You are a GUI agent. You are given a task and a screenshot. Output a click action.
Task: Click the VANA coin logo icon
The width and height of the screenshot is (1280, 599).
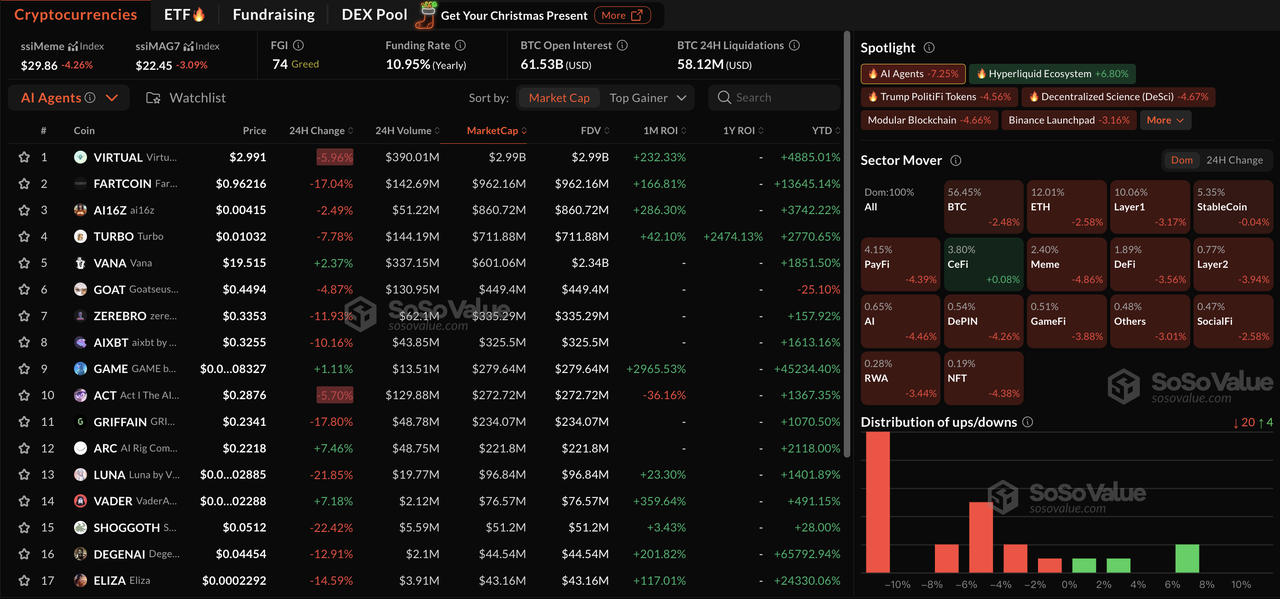tap(80, 263)
